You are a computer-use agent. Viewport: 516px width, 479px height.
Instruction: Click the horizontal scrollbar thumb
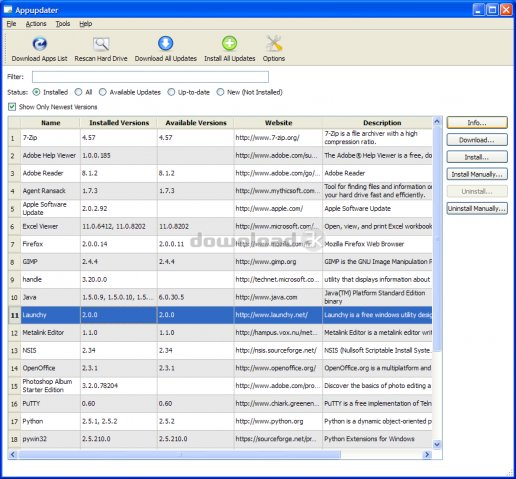(180, 454)
